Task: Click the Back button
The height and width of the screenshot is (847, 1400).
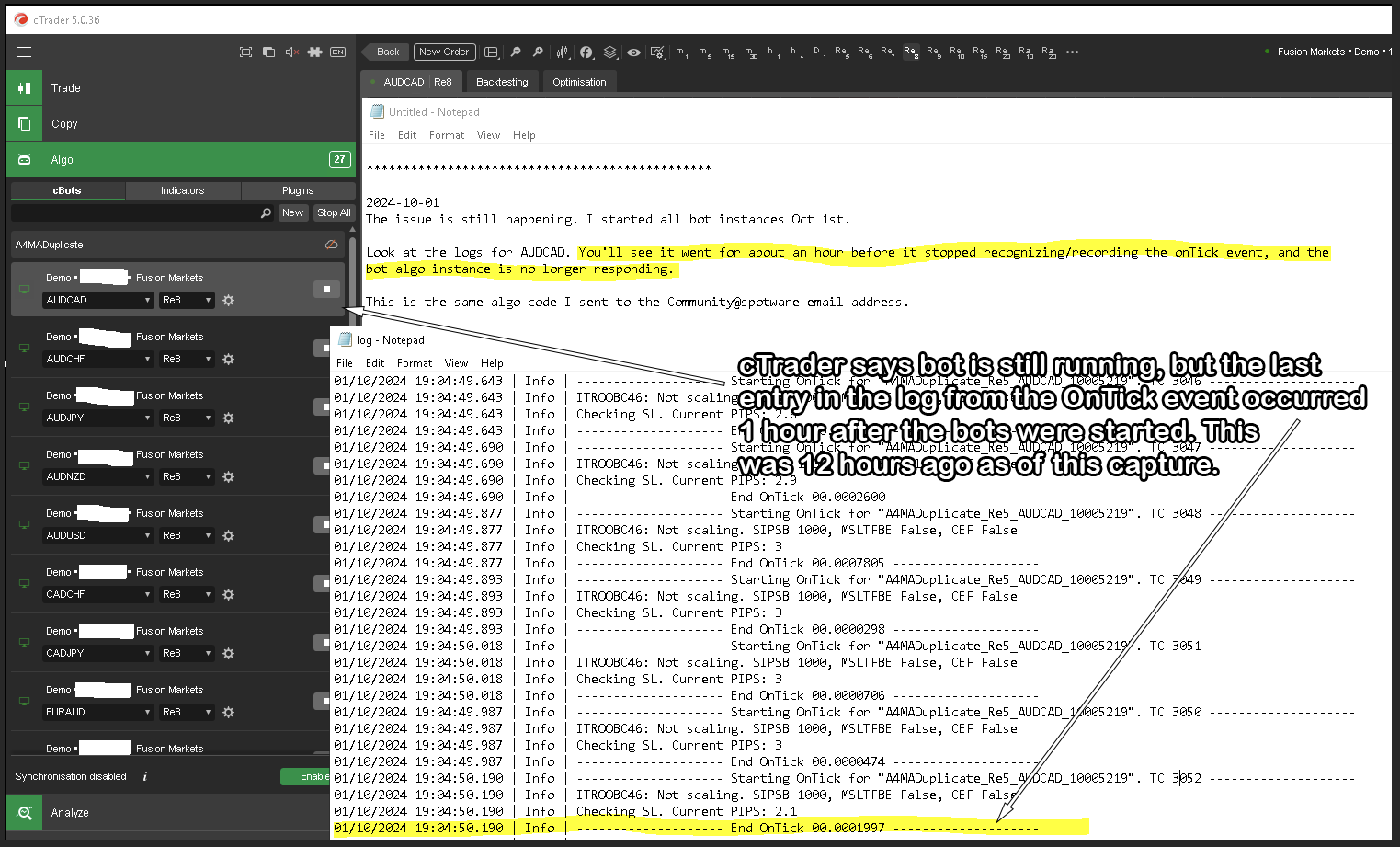Action: [383, 52]
